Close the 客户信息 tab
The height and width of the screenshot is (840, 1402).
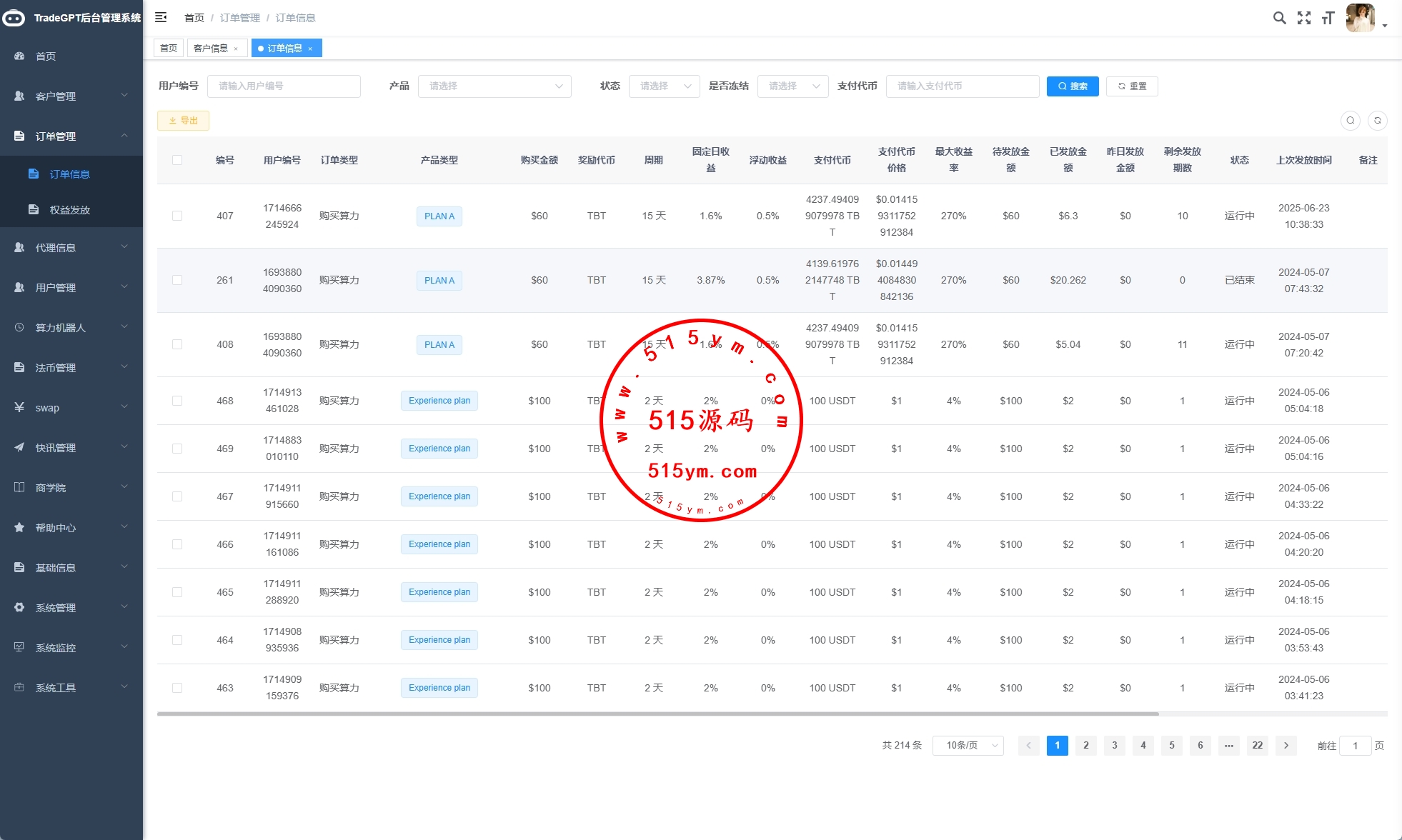click(x=236, y=49)
